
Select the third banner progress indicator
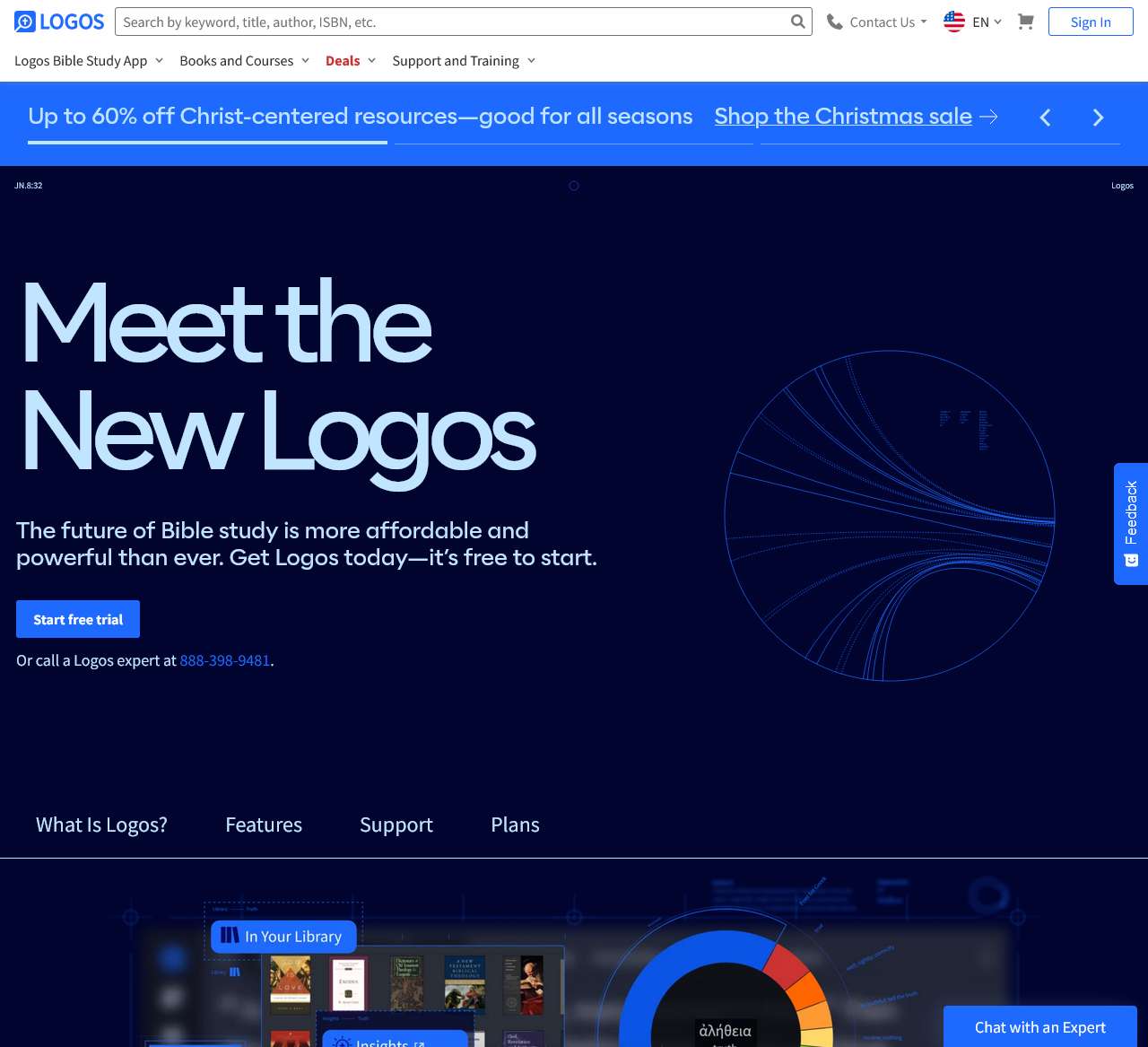click(940, 143)
